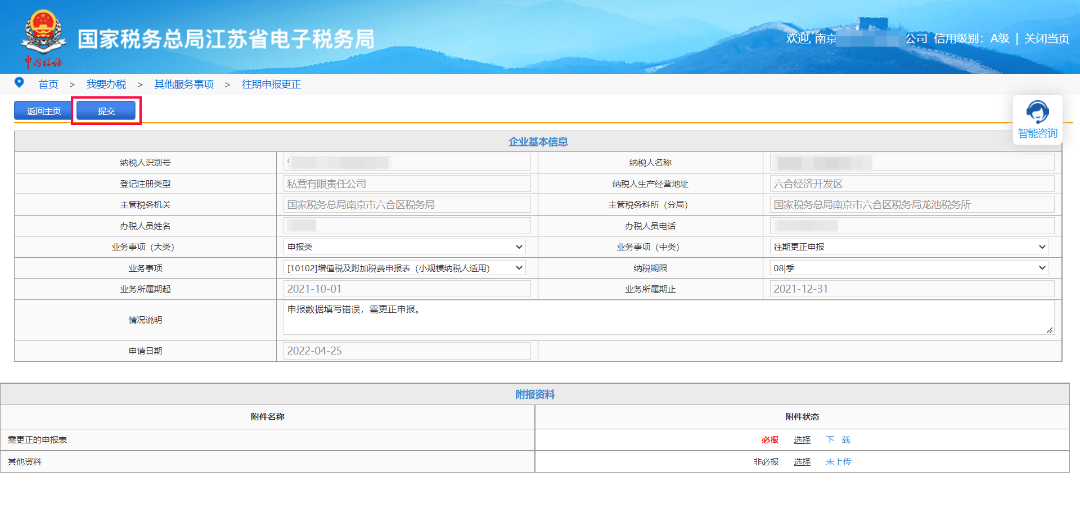The width and height of the screenshot is (1080, 529).
Task: Open the 纳税期限 dropdown
Action: pyautogui.click(x=909, y=268)
